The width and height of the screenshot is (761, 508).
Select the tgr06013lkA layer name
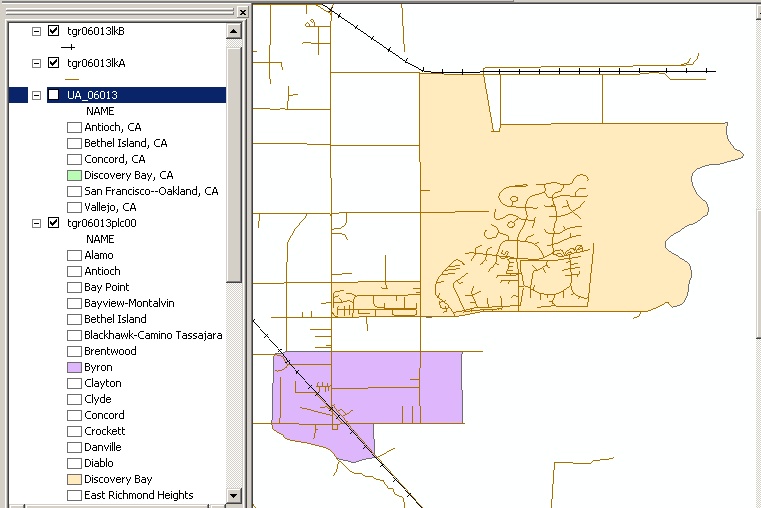[x=96, y=63]
